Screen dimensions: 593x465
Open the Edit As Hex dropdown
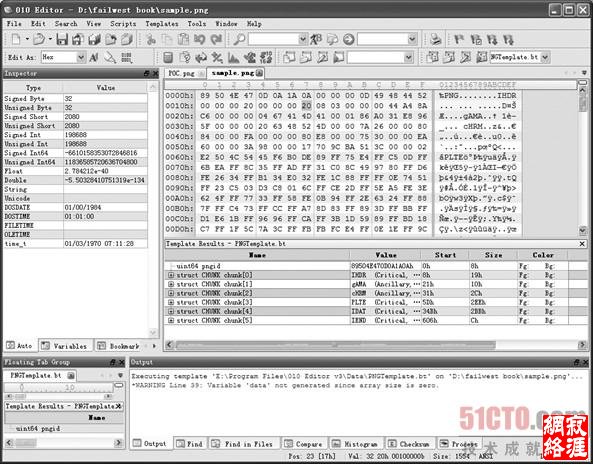point(81,57)
